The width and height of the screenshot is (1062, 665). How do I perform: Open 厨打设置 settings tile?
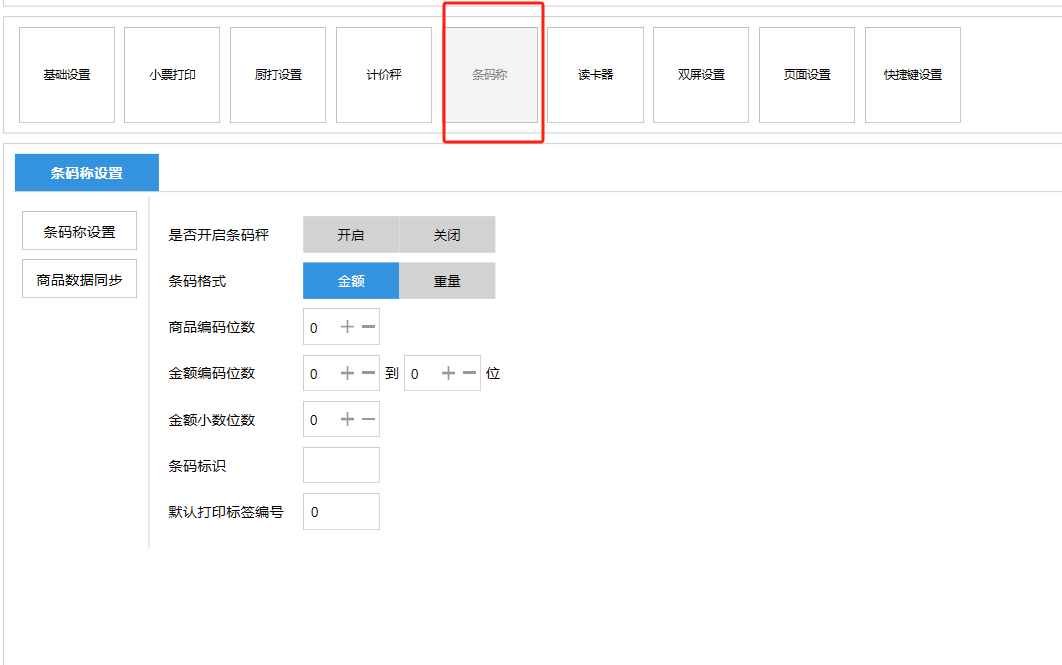[278, 75]
